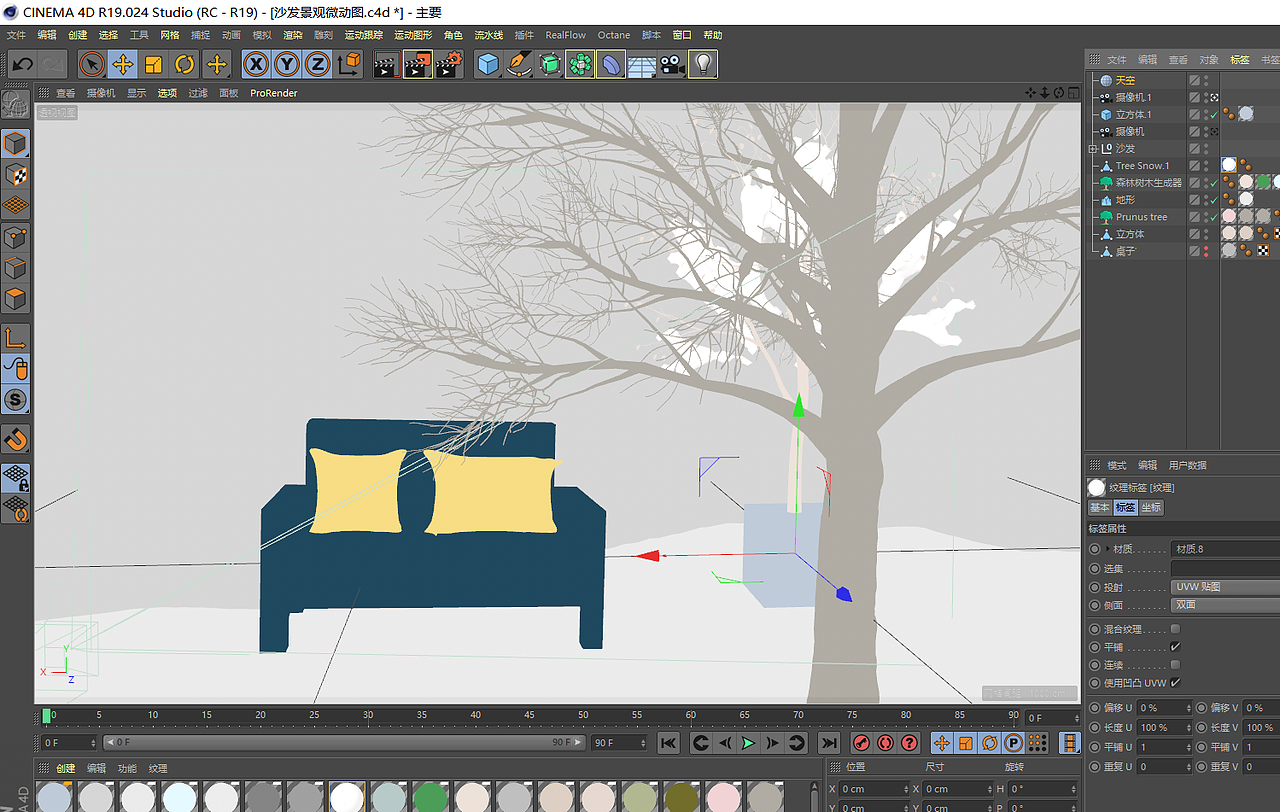Uncheck 使用凹凸 UVW checkbox
Viewport: 1280px width, 812px height.
tap(1175, 683)
